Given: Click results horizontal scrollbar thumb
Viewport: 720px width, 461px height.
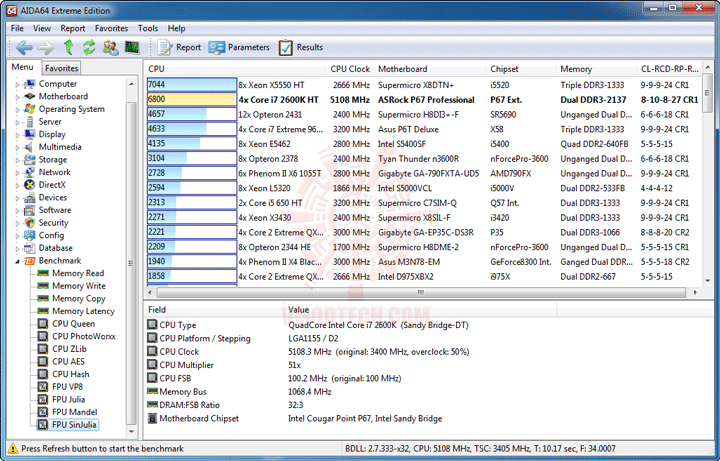Looking at the screenshot, I should [x=421, y=292].
